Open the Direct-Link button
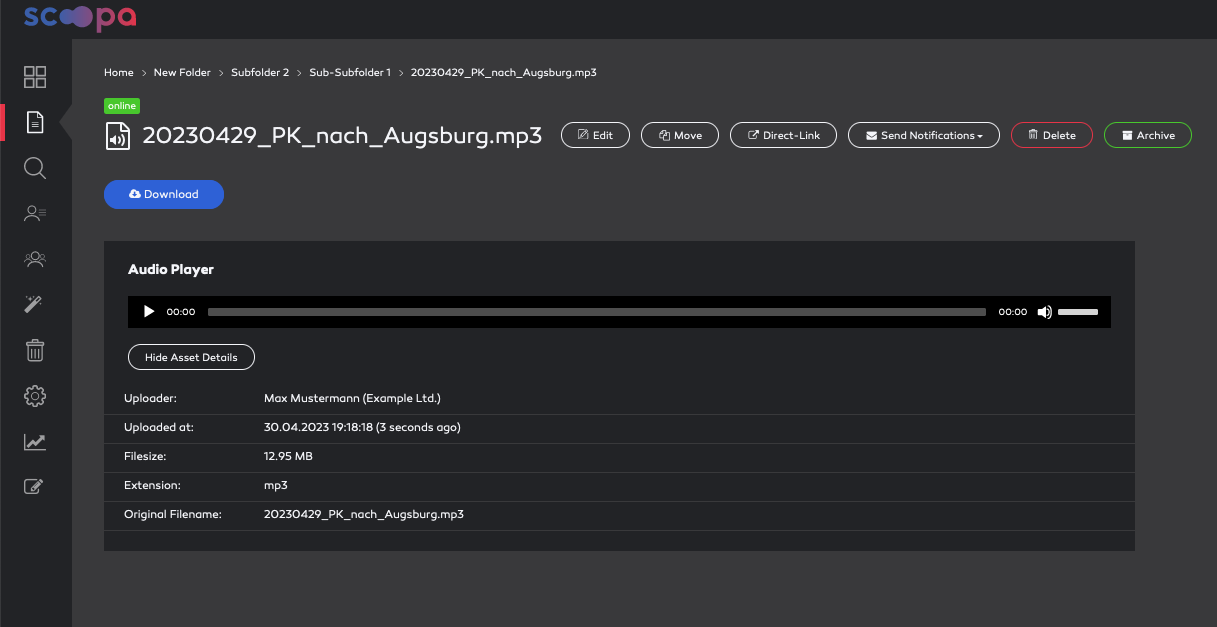1217x627 pixels. coord(784,135)
